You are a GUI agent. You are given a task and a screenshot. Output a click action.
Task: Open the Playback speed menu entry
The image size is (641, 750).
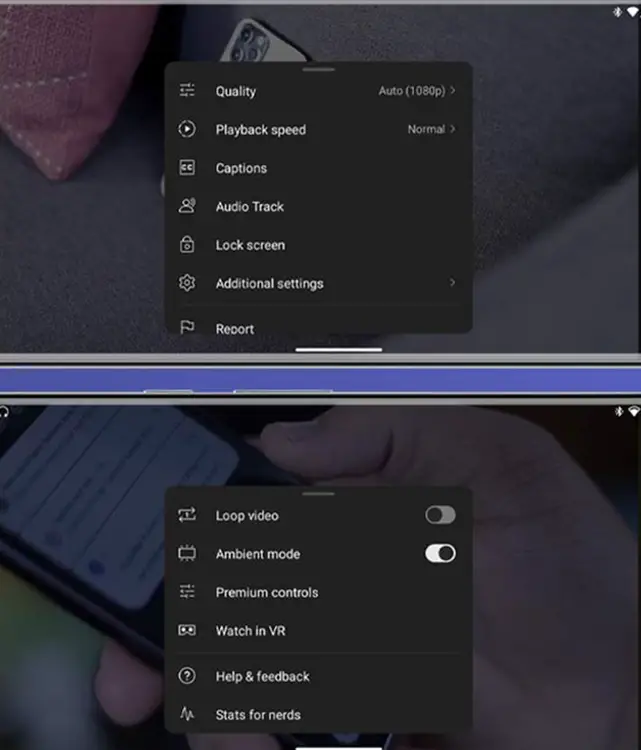pyautogui.click(x=319, y=129)
